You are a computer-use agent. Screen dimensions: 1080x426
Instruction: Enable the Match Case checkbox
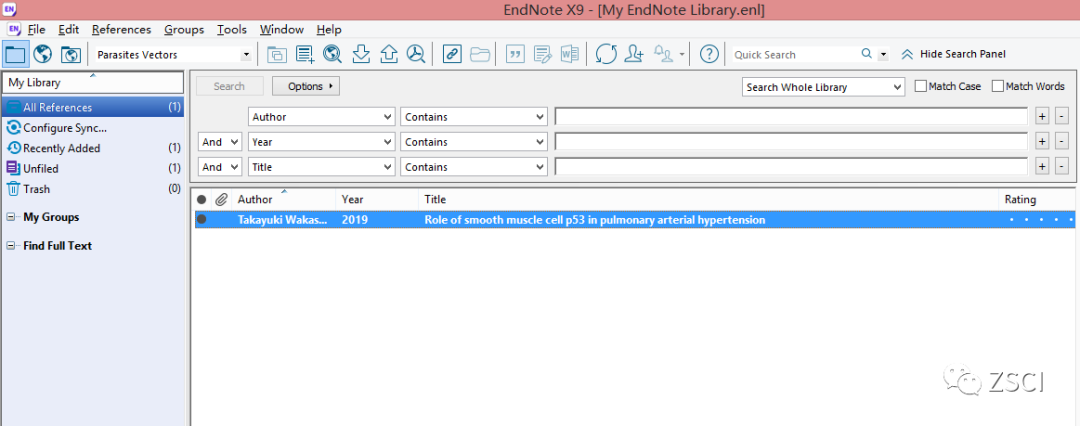pyautogui.click(x=920, y=86)
